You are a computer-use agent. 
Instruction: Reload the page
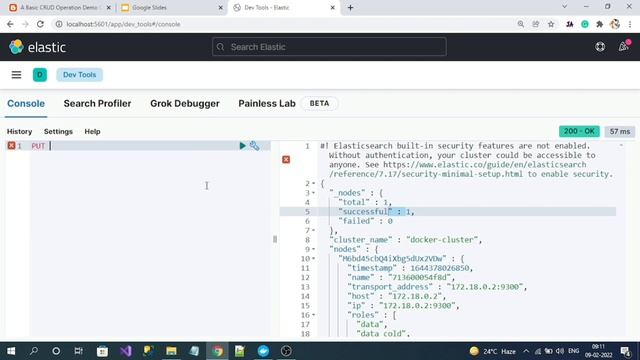(40, 24)
